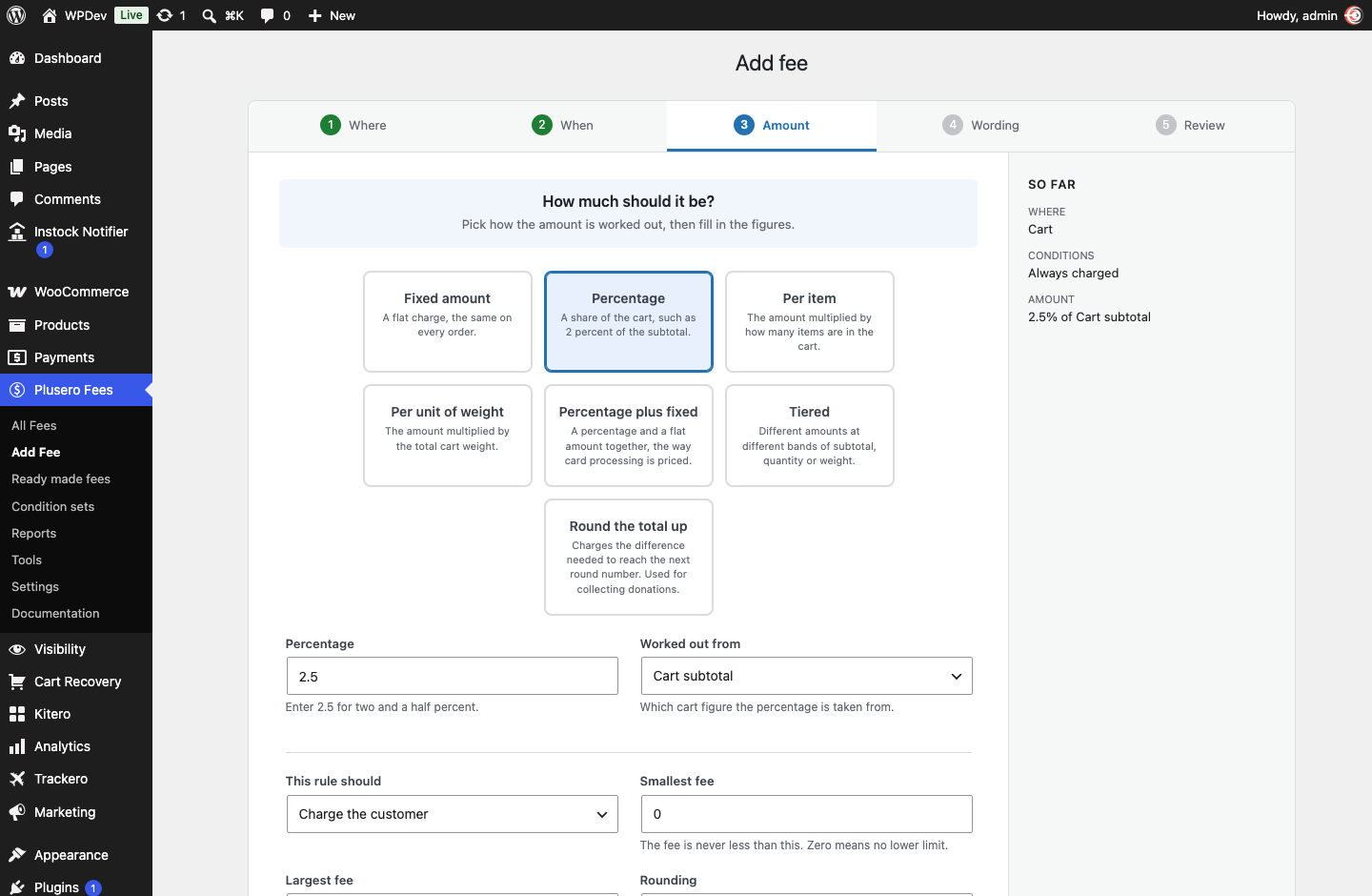
Task: Click the Amount step tab
Action: [x=772, y=125]
